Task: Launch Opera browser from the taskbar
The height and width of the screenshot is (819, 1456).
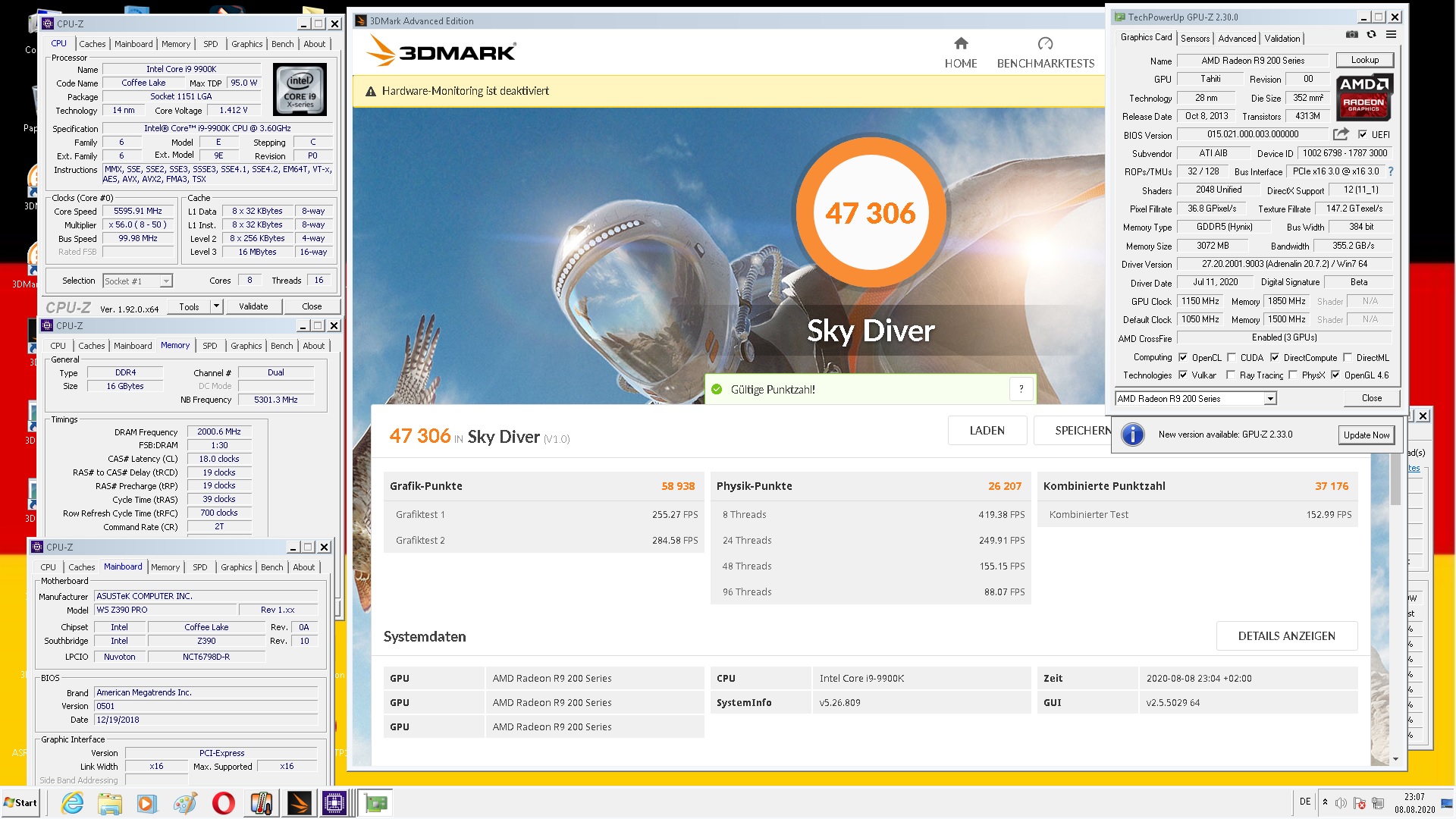Action: point(223,803)
